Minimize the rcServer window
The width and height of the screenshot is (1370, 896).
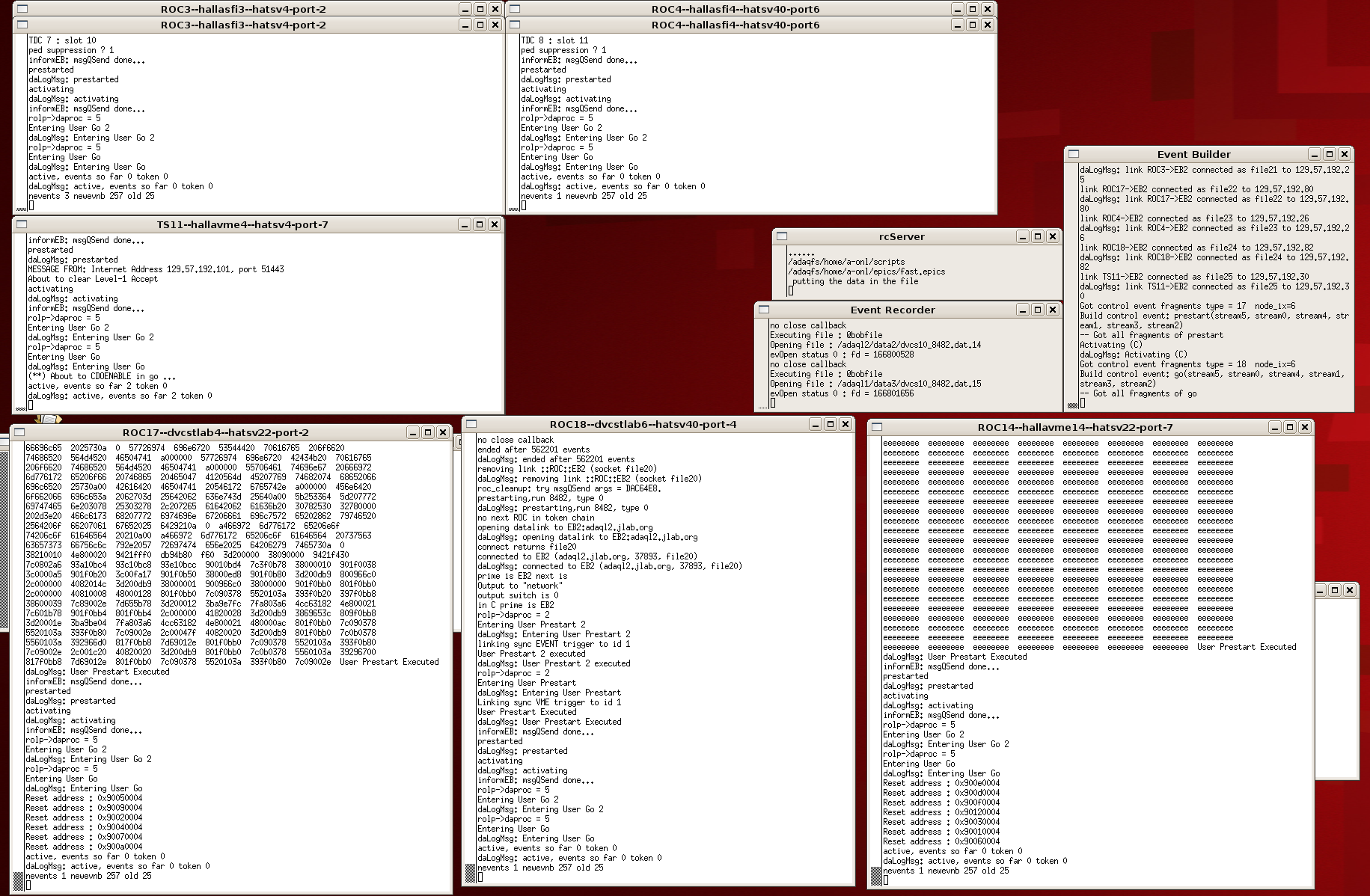[x=1023, y=236]
